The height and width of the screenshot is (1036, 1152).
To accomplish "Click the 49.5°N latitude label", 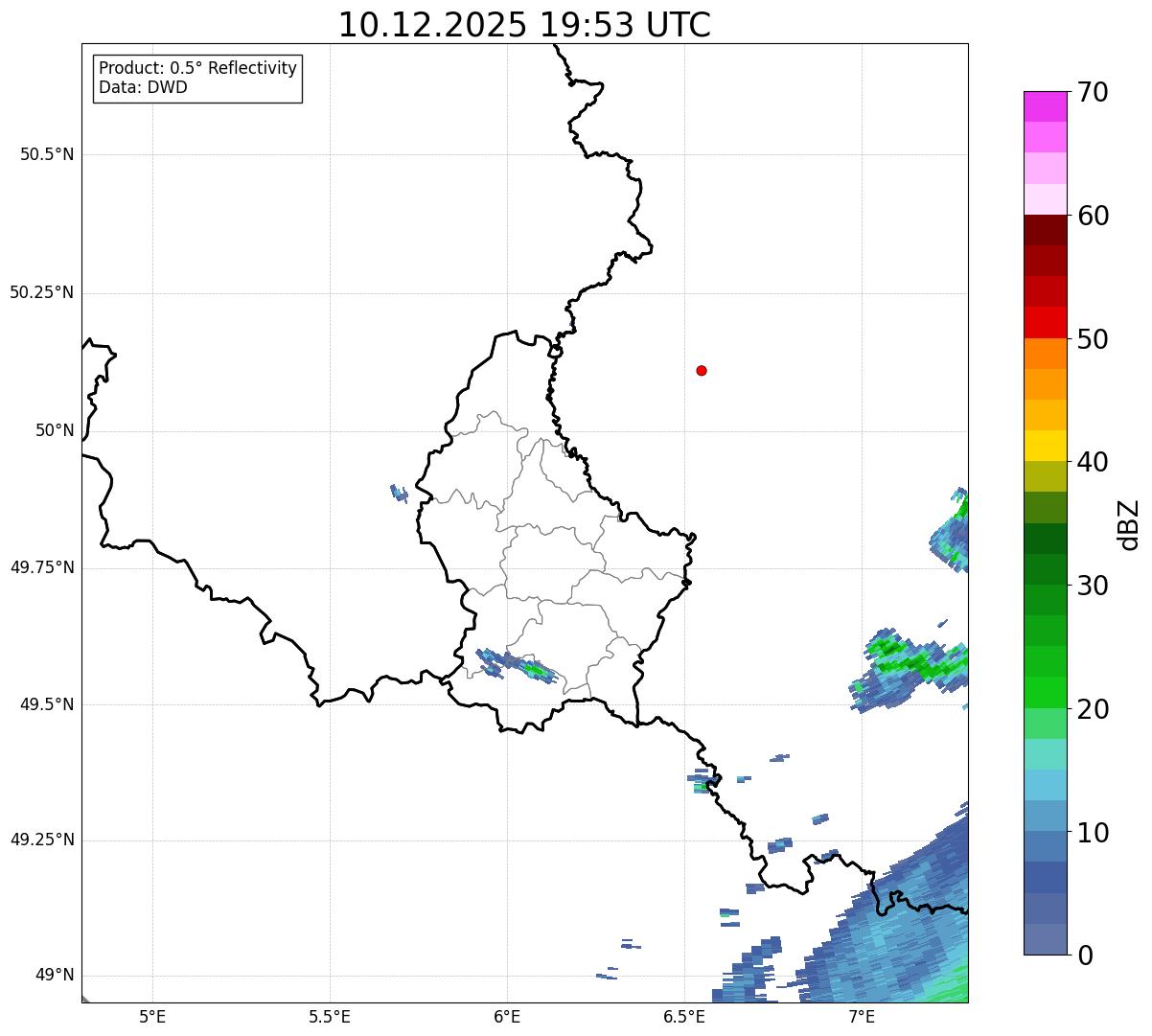I will point(46,704).
